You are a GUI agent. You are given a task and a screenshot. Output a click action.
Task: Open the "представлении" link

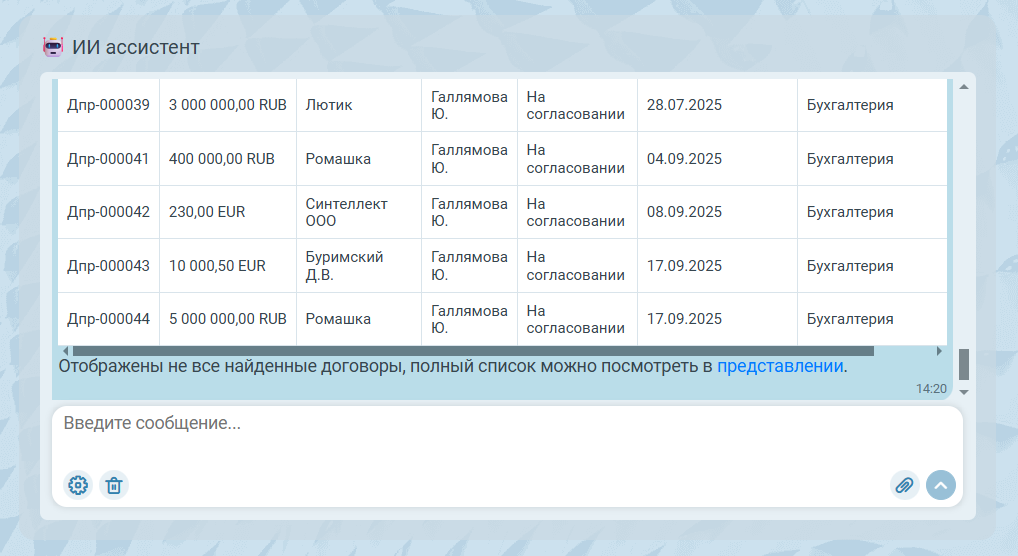(x=780, y=366)
